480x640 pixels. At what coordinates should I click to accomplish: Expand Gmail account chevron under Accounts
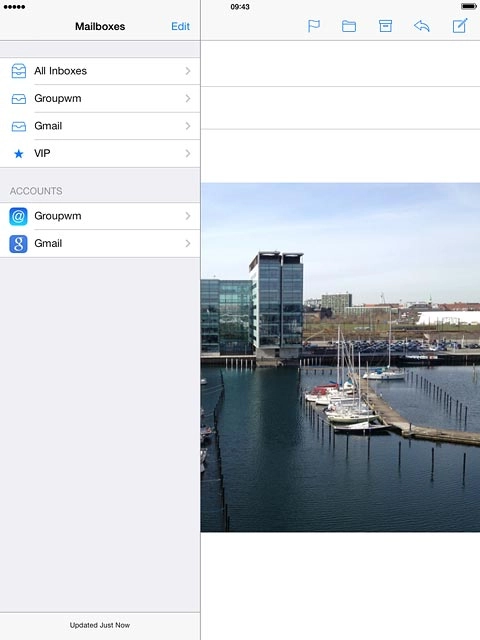188,243
